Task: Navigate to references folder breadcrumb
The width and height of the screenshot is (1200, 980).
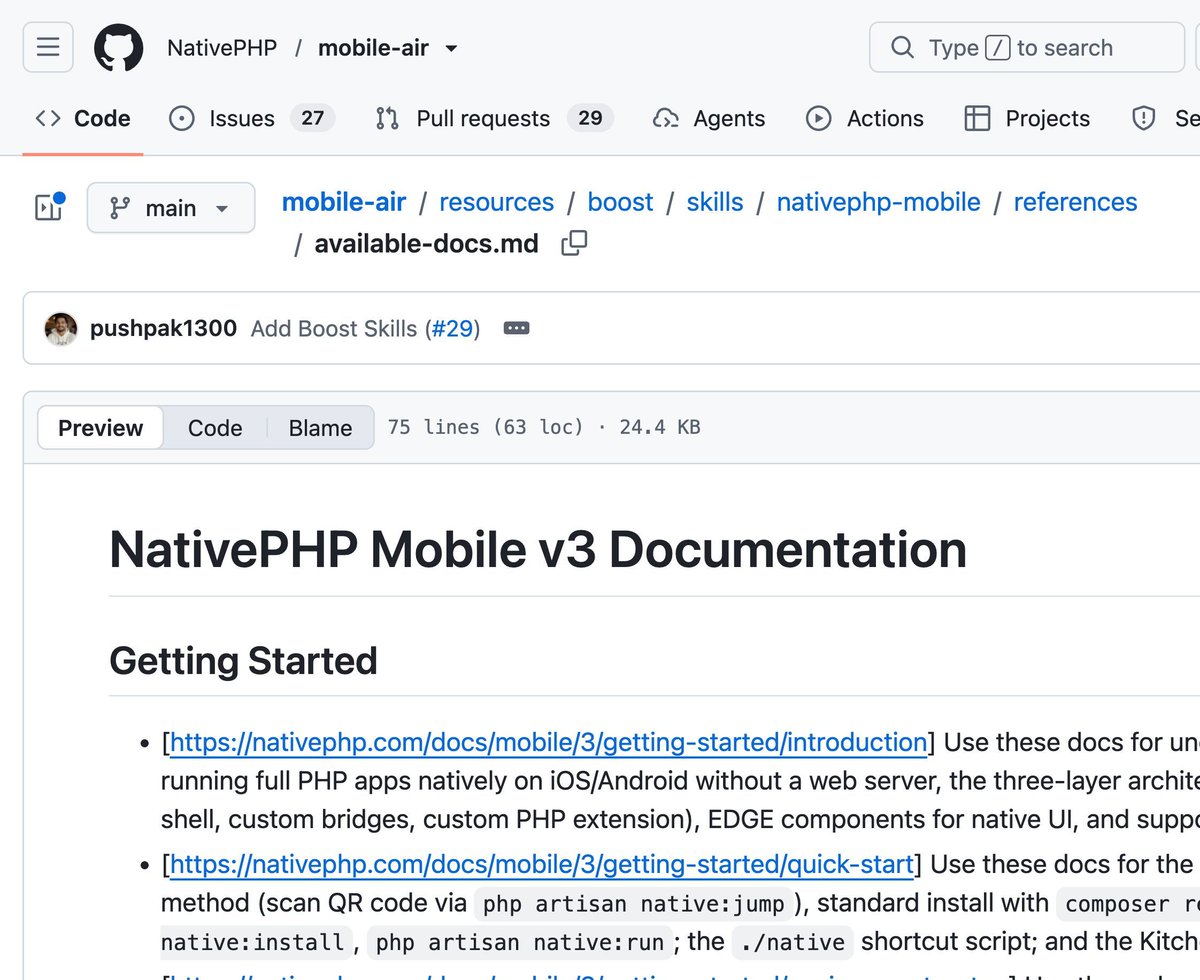Action: pyautogui.click(x=1076, y=202)
